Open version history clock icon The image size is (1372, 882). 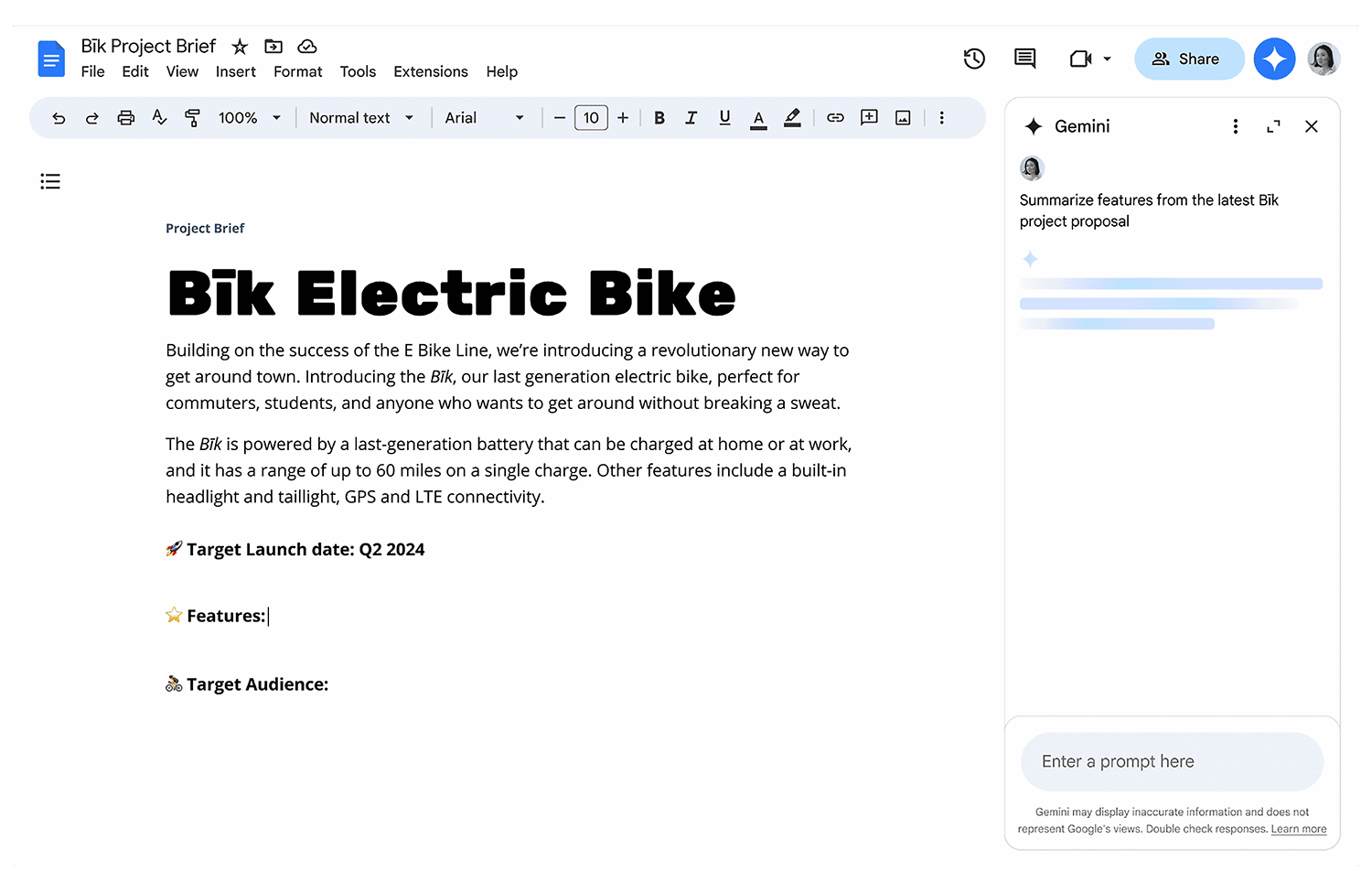point(974,59)
